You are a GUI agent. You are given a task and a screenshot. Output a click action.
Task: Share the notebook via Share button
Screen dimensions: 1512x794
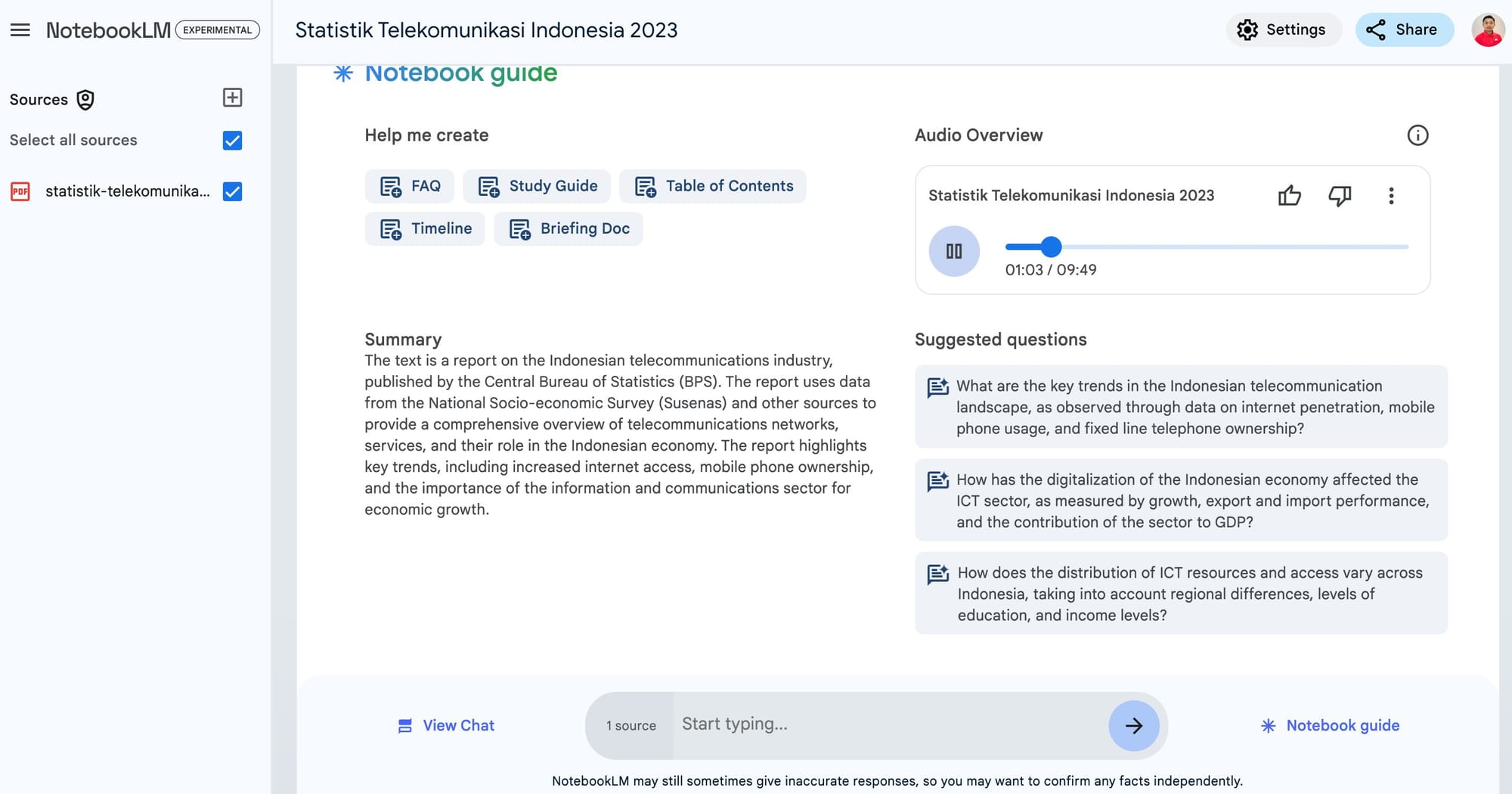pos(1404,30)
